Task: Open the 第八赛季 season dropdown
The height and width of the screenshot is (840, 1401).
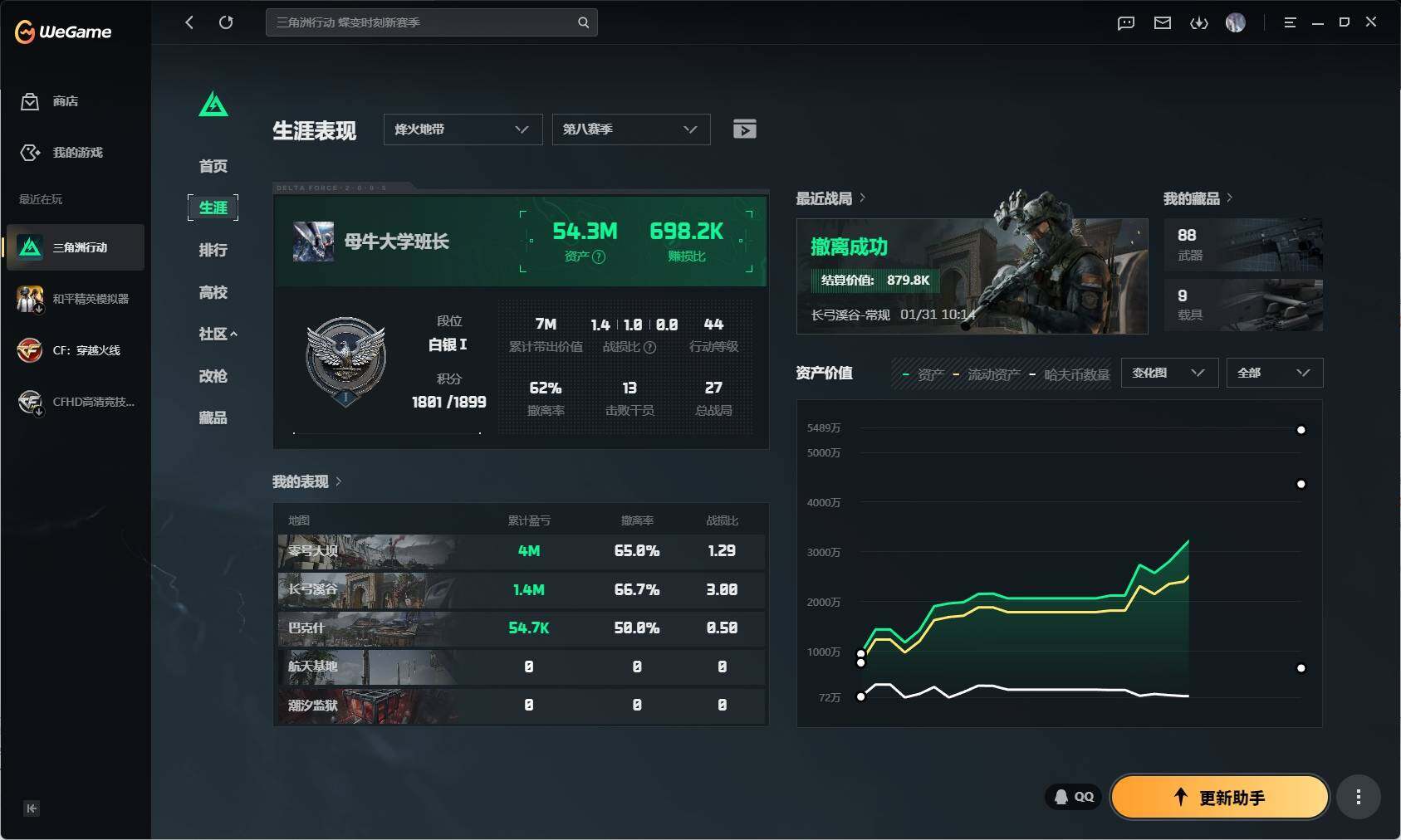Action: [x=631, y=129]
